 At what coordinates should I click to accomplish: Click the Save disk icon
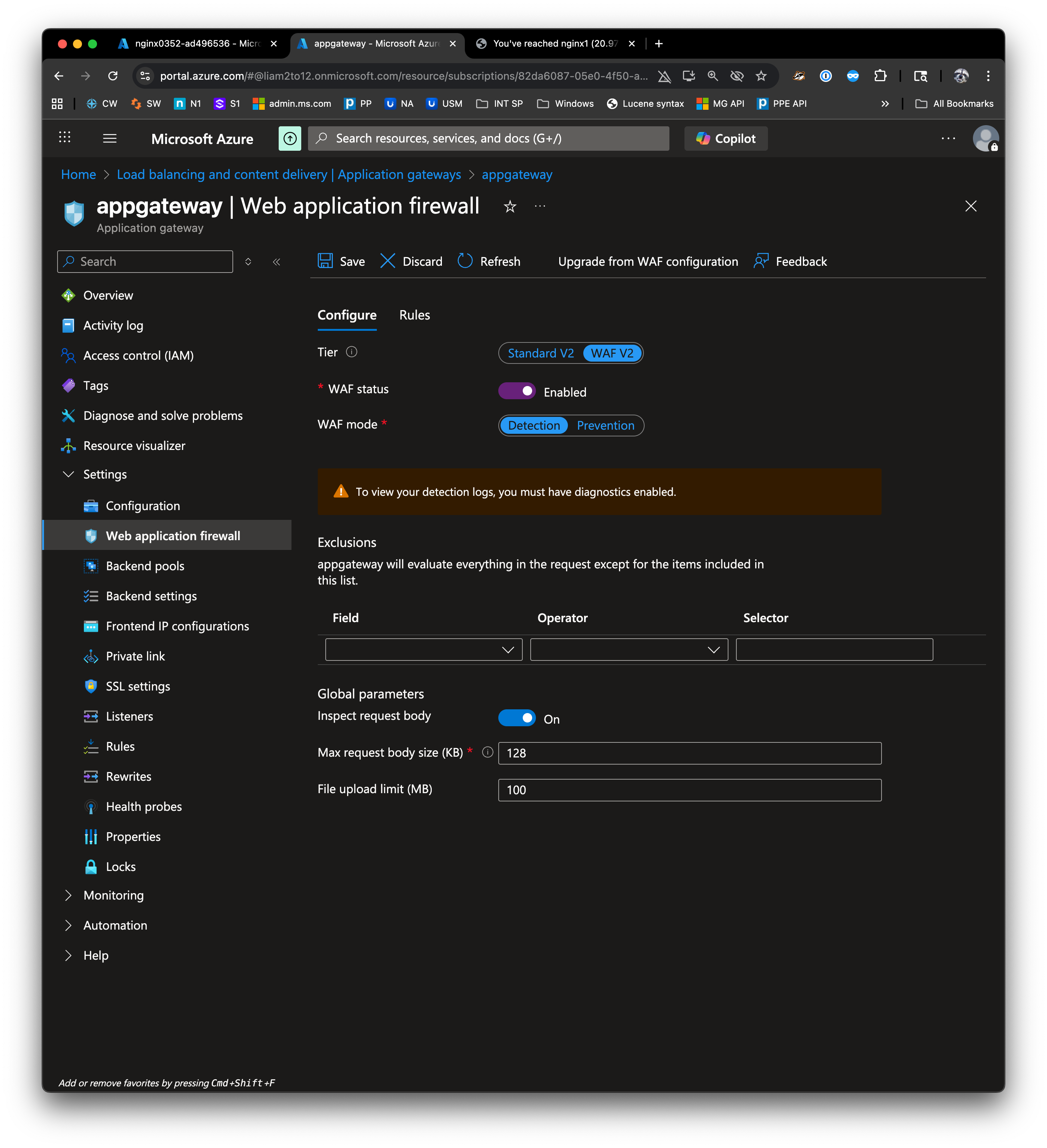coord(325,261)
